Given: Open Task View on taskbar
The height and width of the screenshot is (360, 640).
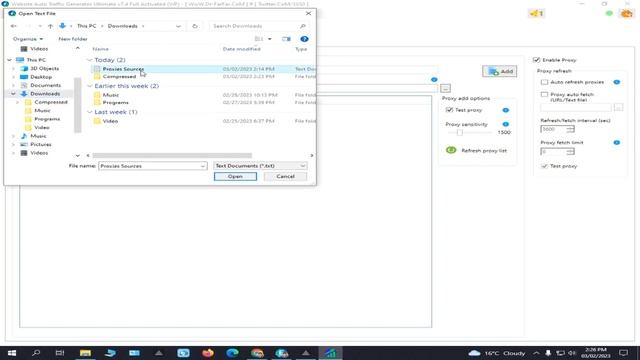Looking at the screenshot, I should [x=60, y=353].
